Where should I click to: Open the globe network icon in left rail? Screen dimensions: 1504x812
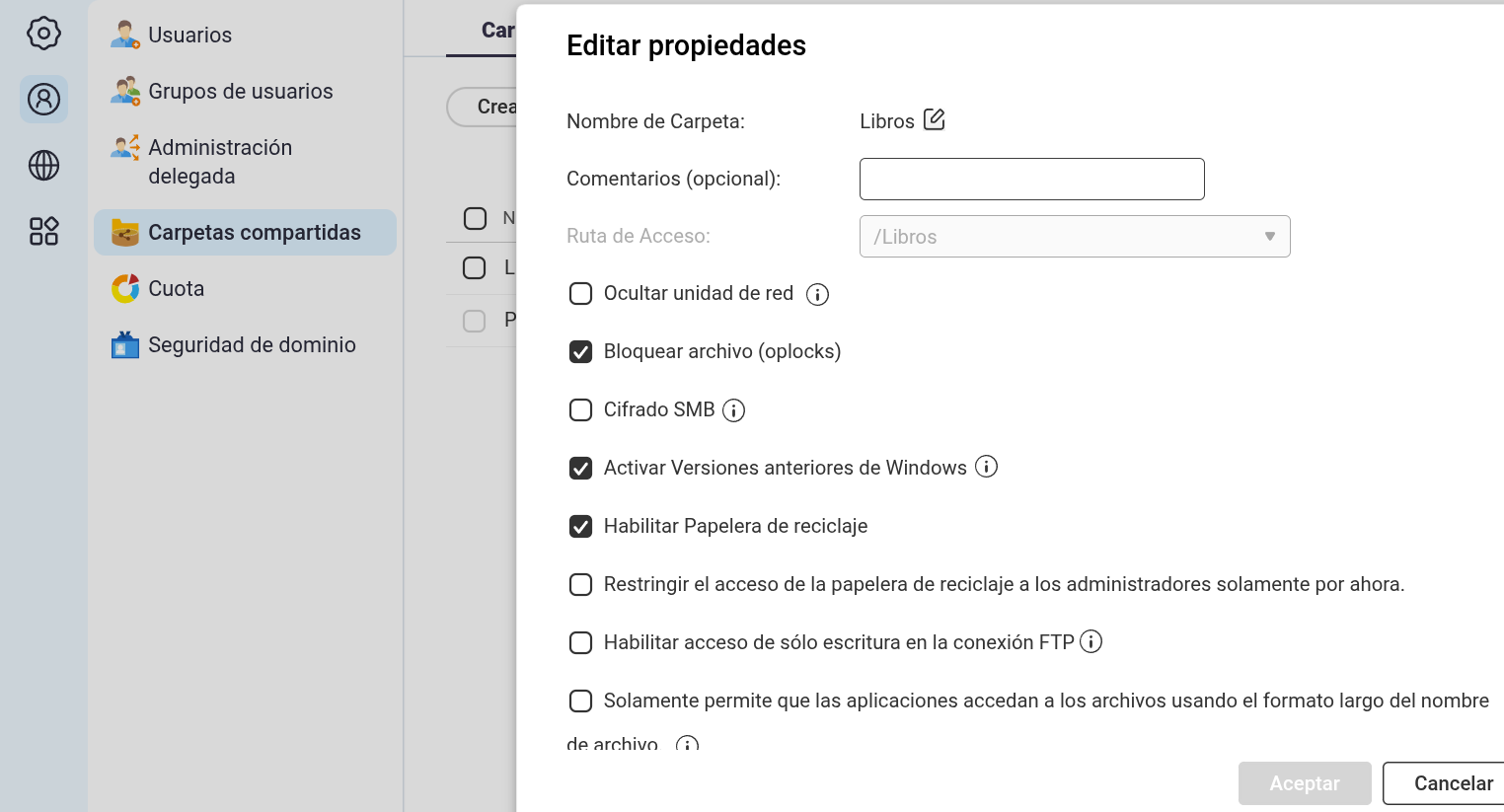point(43,166)
